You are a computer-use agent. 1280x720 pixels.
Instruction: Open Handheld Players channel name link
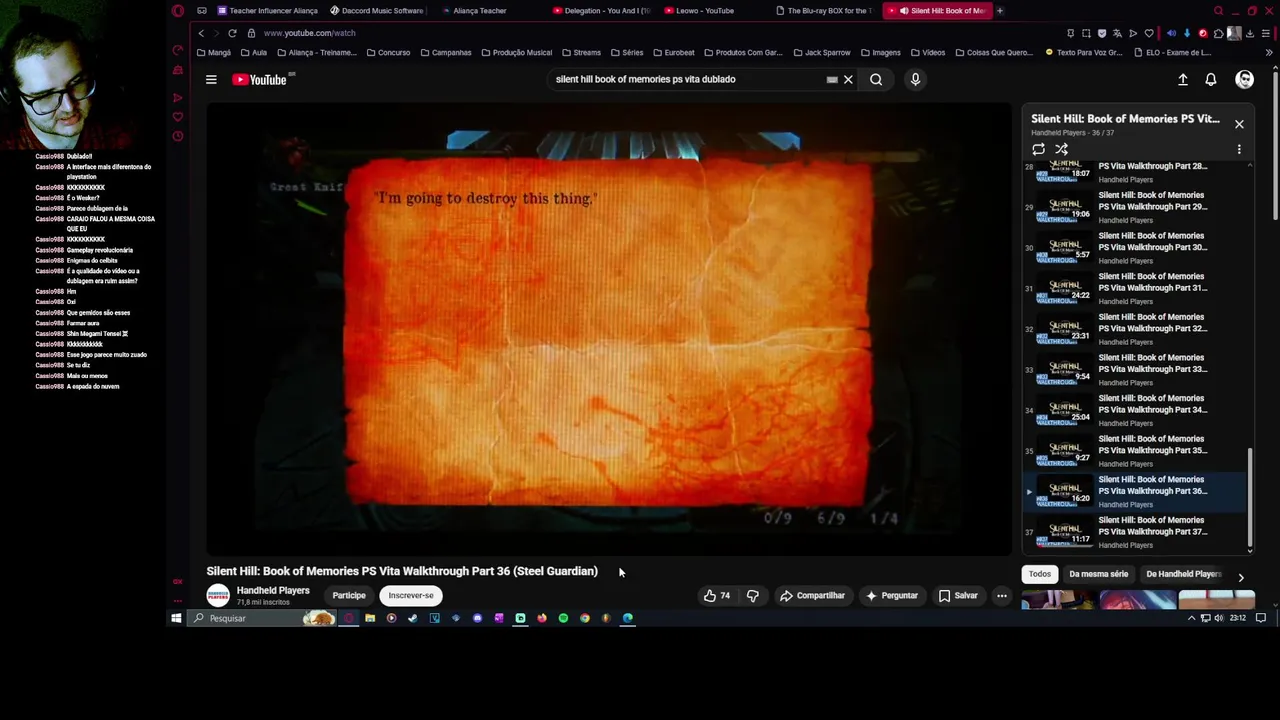pos(273,591)
